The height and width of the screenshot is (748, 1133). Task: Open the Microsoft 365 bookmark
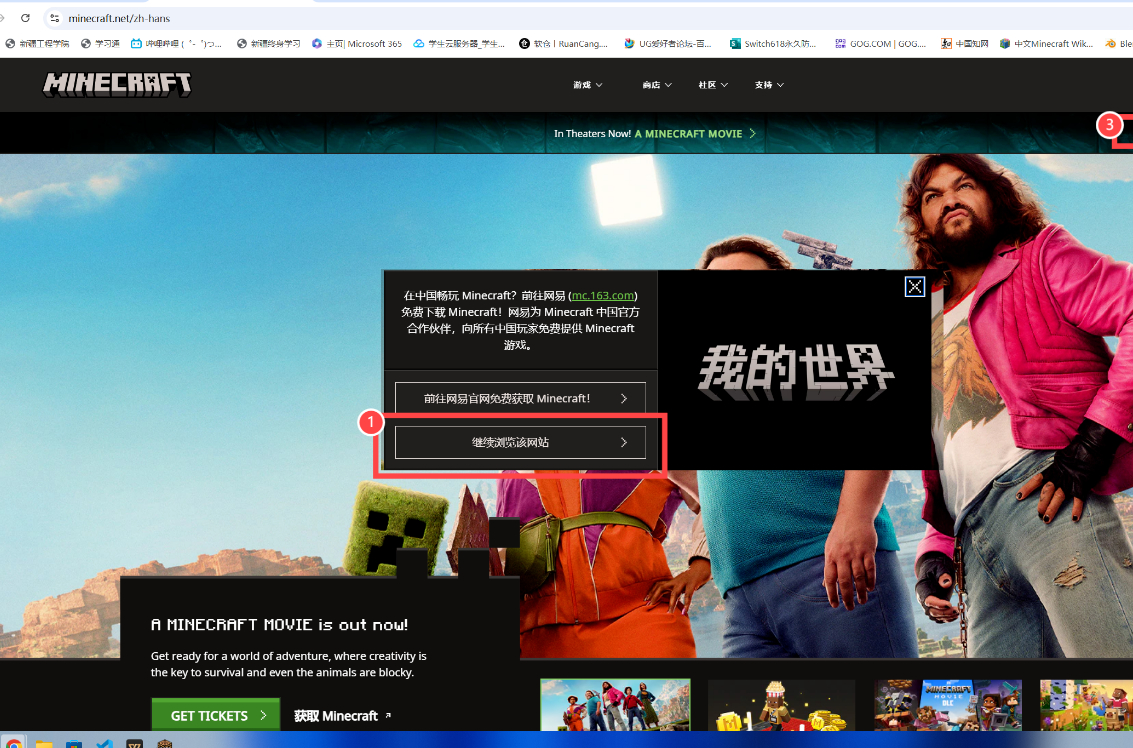click(x=356, y=43)
